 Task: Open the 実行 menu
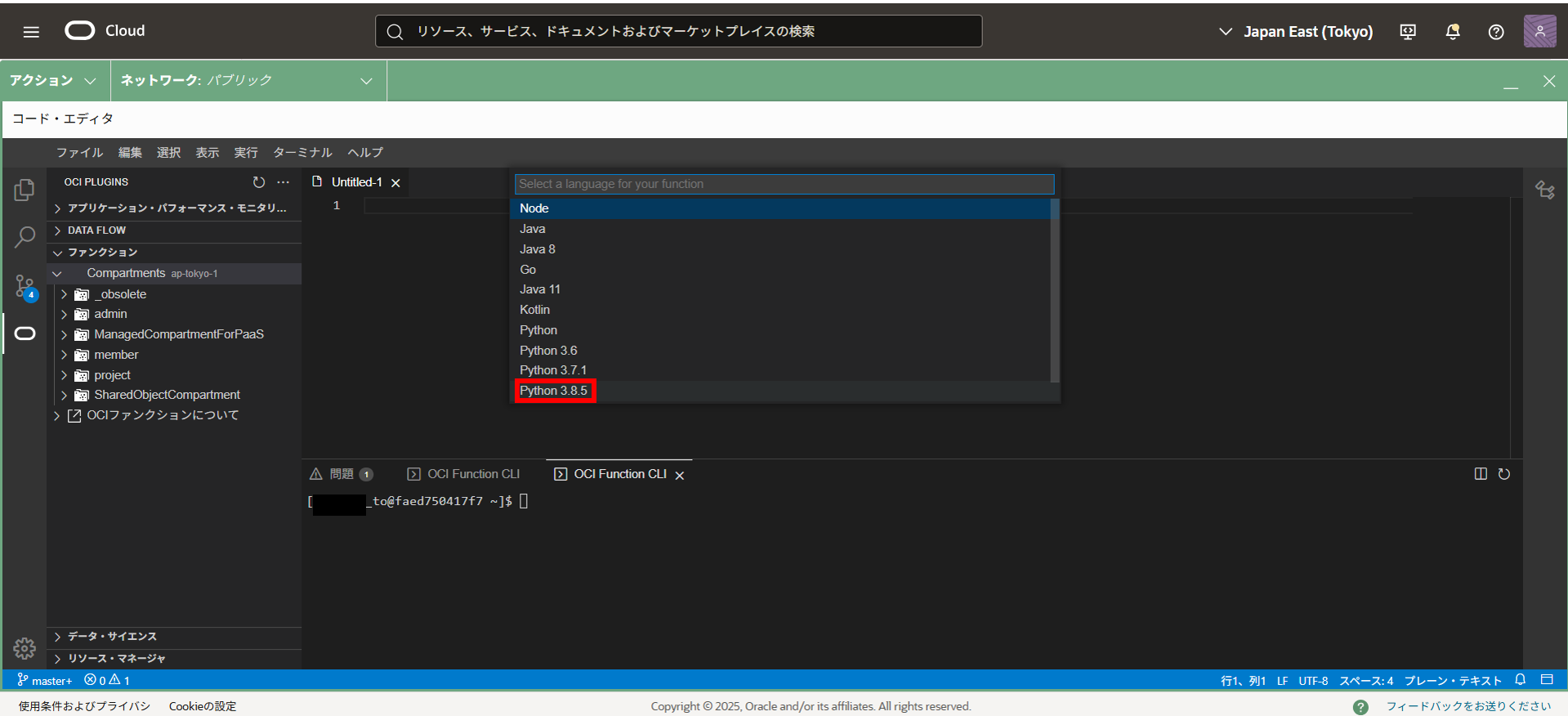point(245,153)
